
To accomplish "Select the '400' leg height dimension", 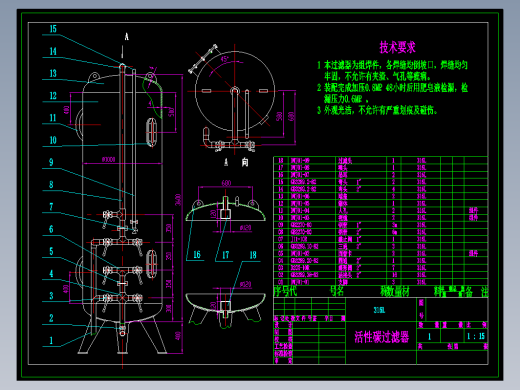I will click(x=178, y=335).
